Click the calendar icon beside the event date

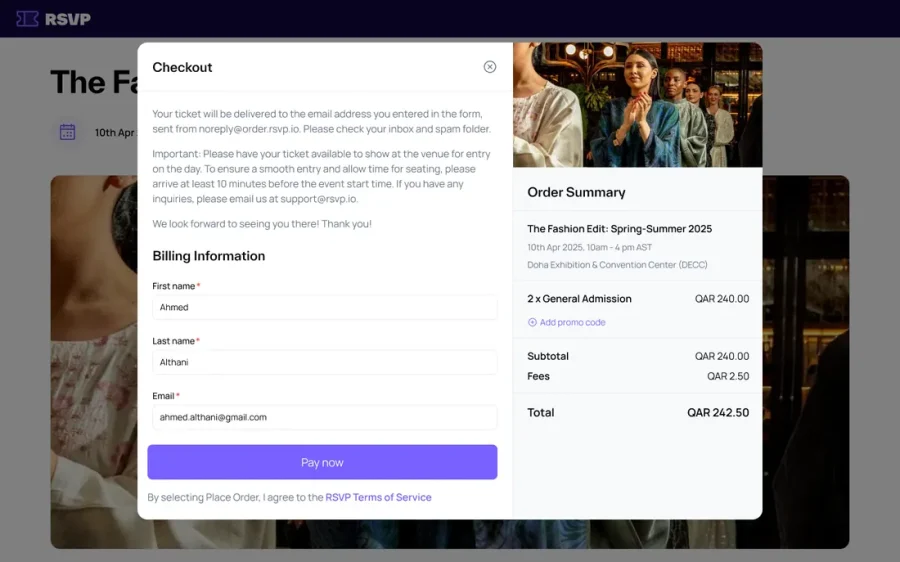pyautogui.click(x=68, y=132)
